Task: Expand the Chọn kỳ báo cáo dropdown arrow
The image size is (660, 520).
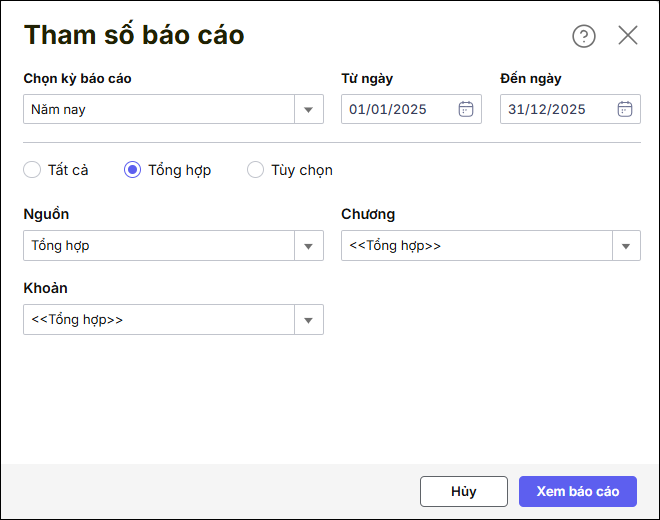Action: tap(308, 109)
